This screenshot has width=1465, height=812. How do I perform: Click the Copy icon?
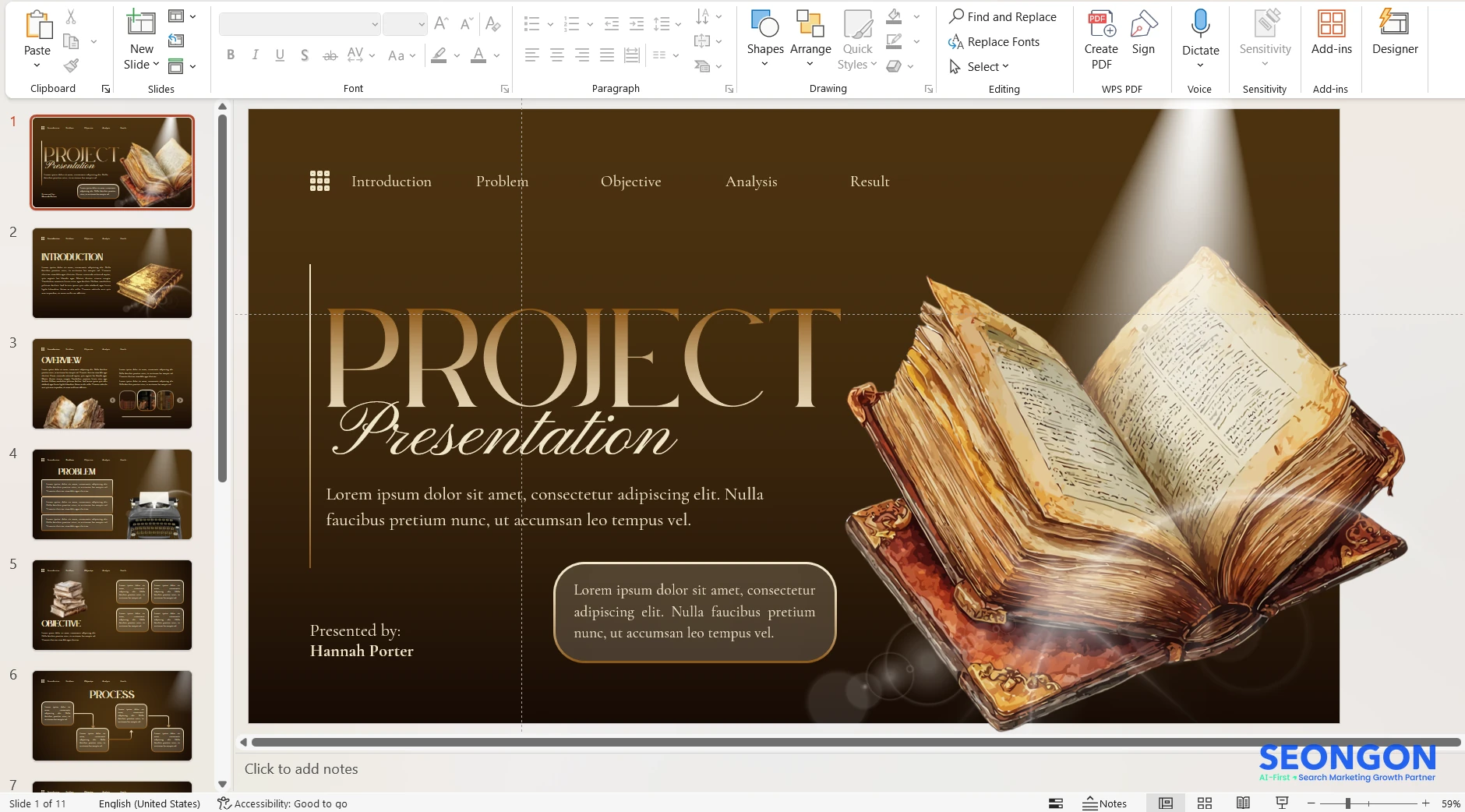(71, 41)
